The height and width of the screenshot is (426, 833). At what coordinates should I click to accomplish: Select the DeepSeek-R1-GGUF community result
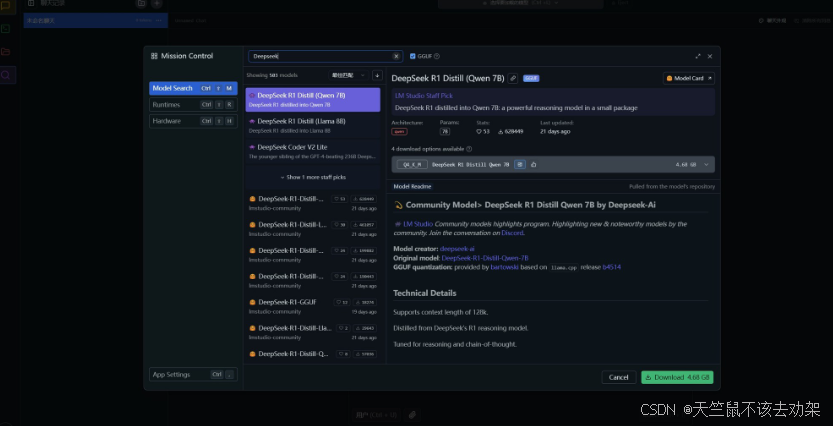[x=313, y=306]
